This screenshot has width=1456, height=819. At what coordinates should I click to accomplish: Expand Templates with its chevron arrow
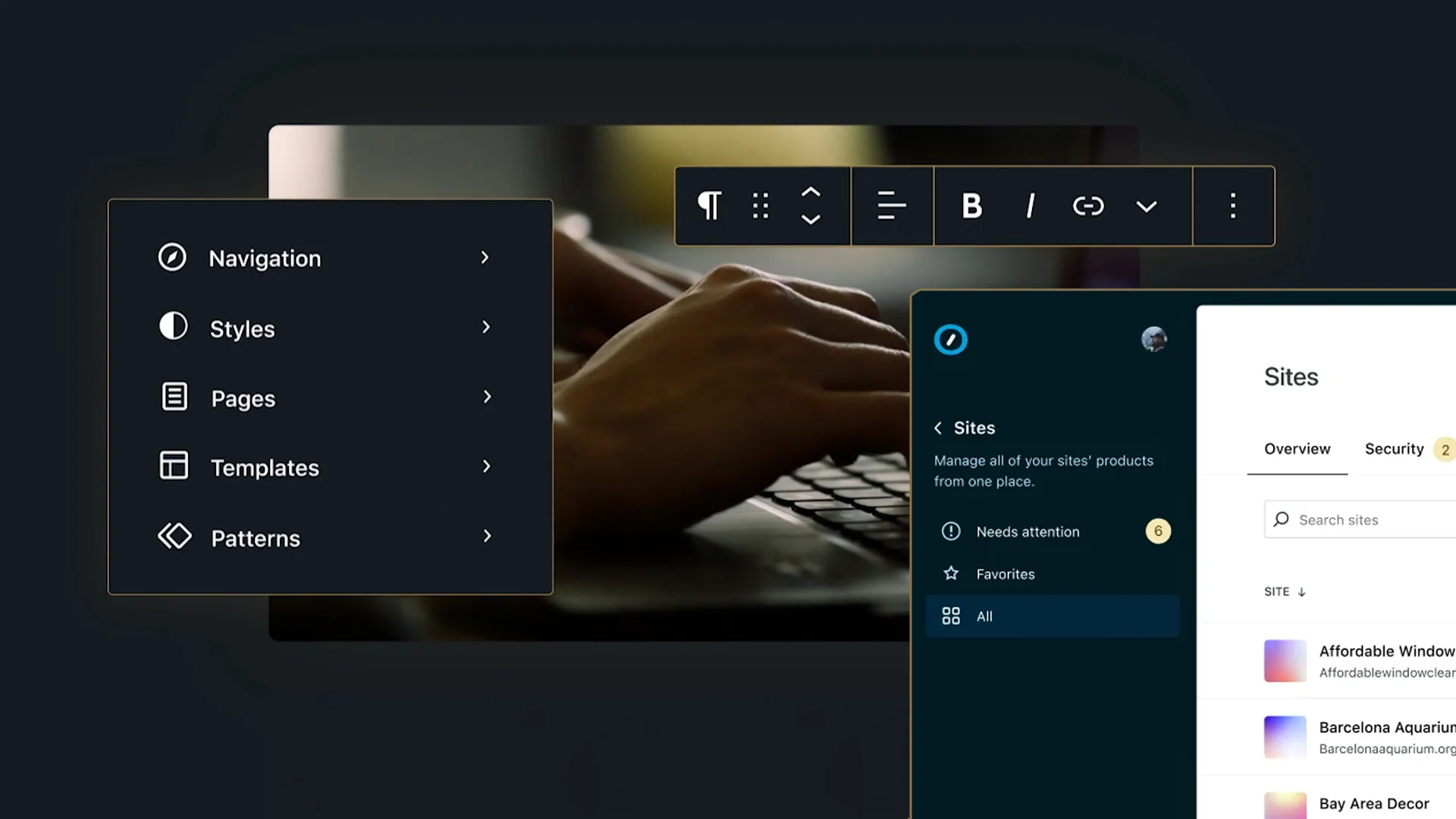coord(487,466)
